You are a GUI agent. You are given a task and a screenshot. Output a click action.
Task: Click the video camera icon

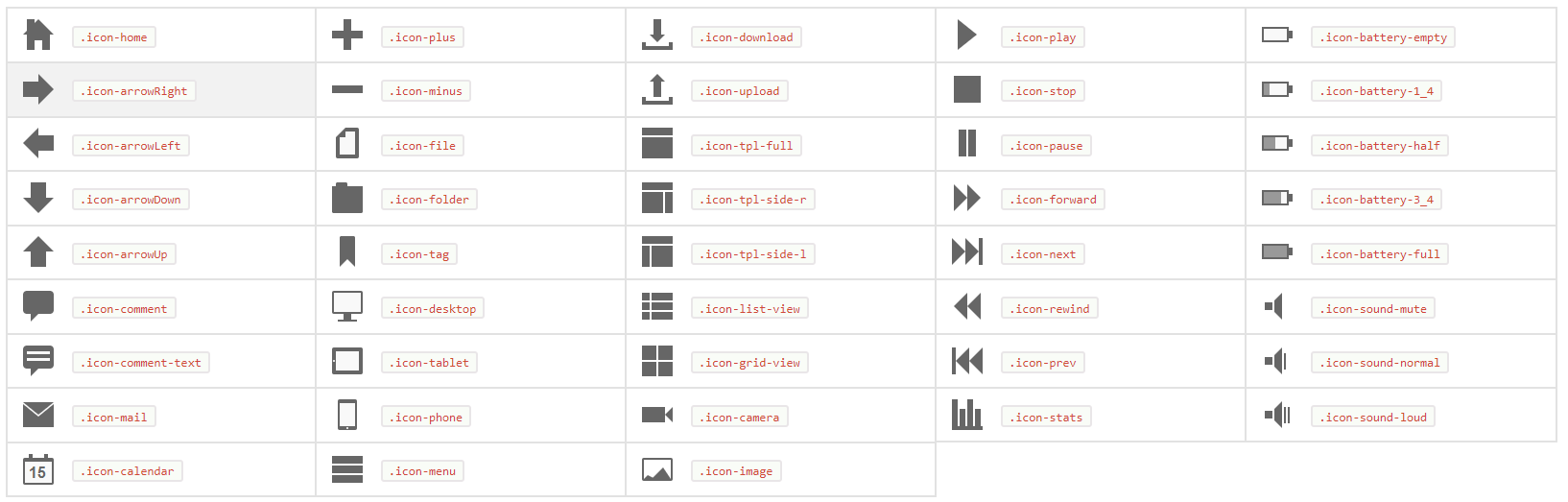657,415
